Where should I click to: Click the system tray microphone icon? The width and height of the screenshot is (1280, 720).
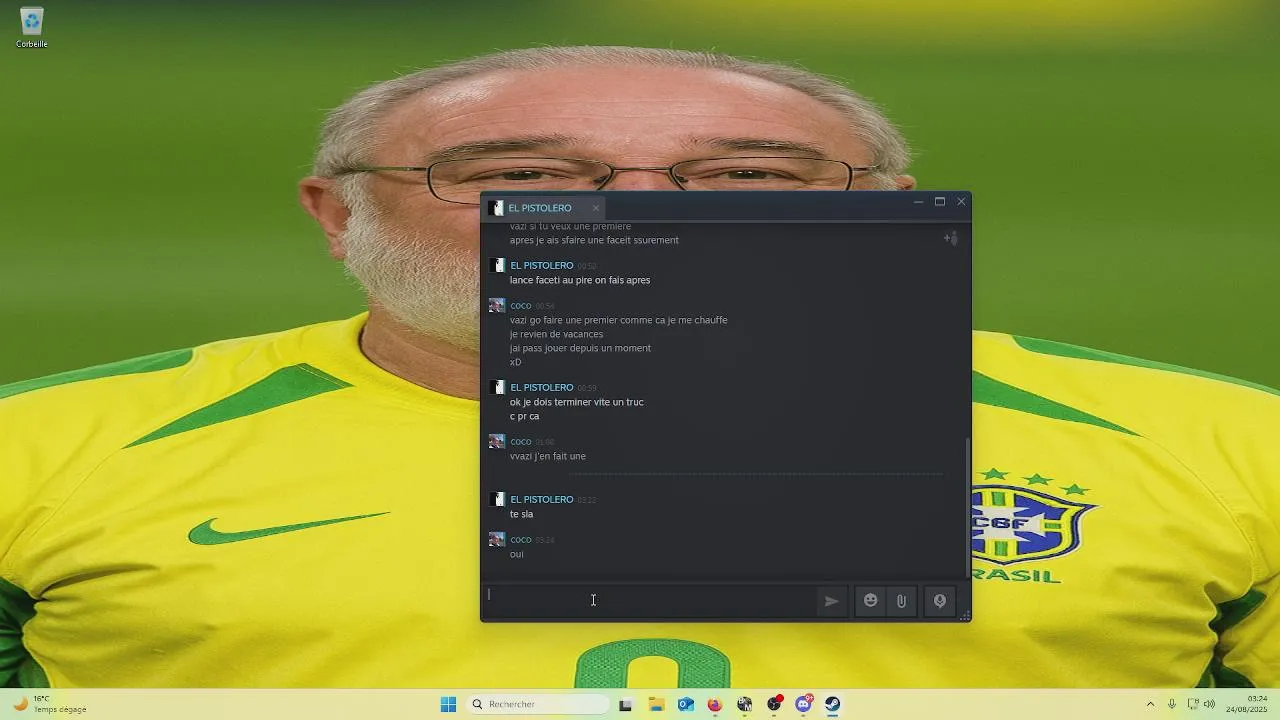point(1171,704)
